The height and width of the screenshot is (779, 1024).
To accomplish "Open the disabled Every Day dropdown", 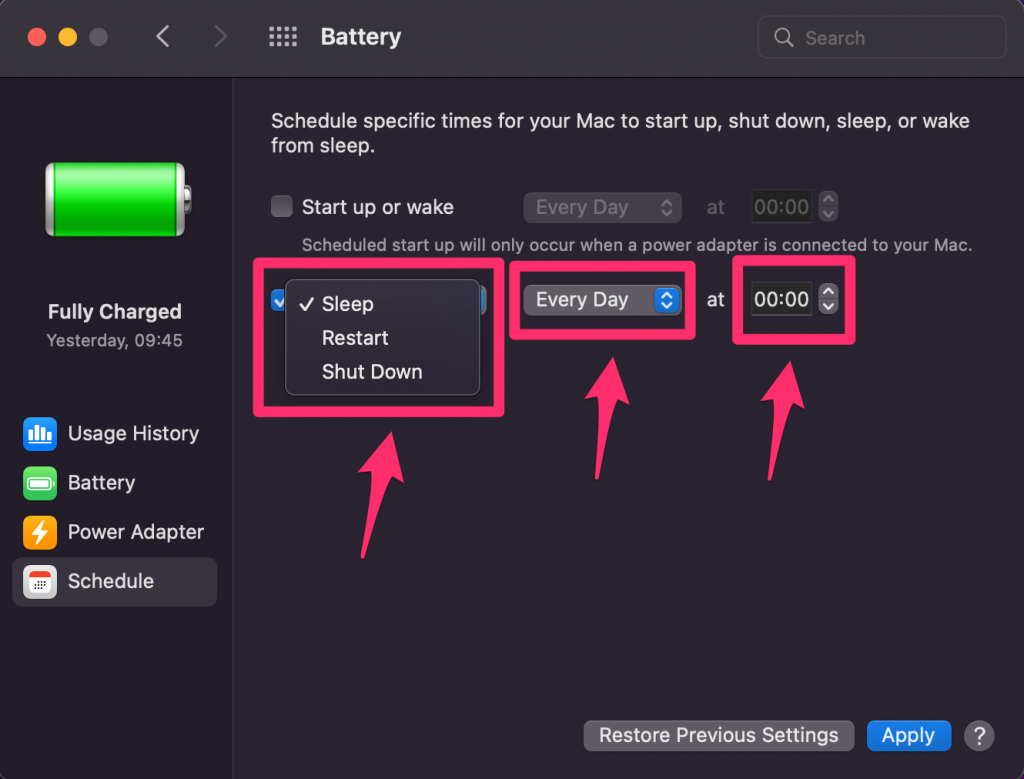I will (601, 207).
